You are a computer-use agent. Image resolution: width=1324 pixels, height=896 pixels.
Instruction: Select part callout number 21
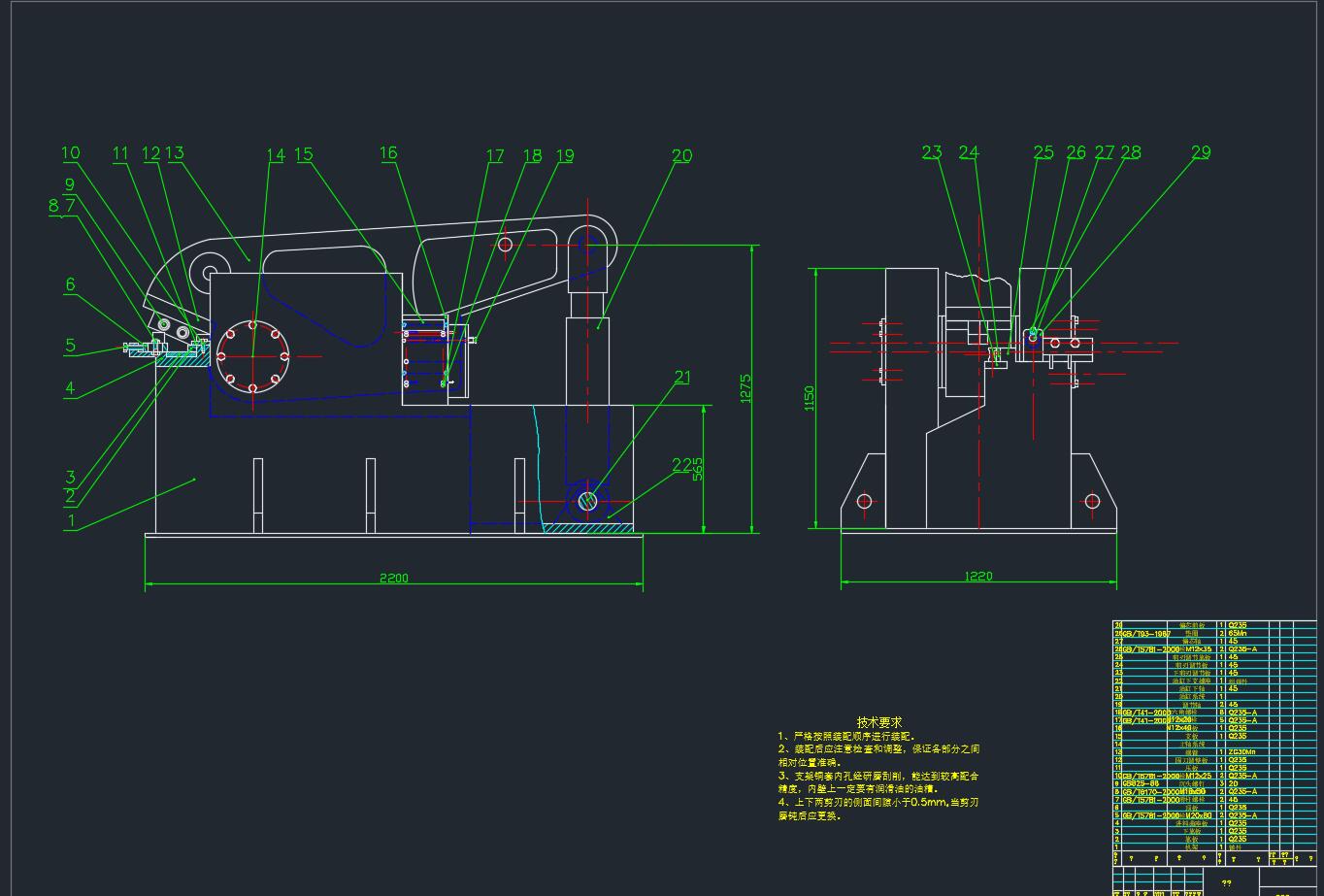(x=682, y=378)
